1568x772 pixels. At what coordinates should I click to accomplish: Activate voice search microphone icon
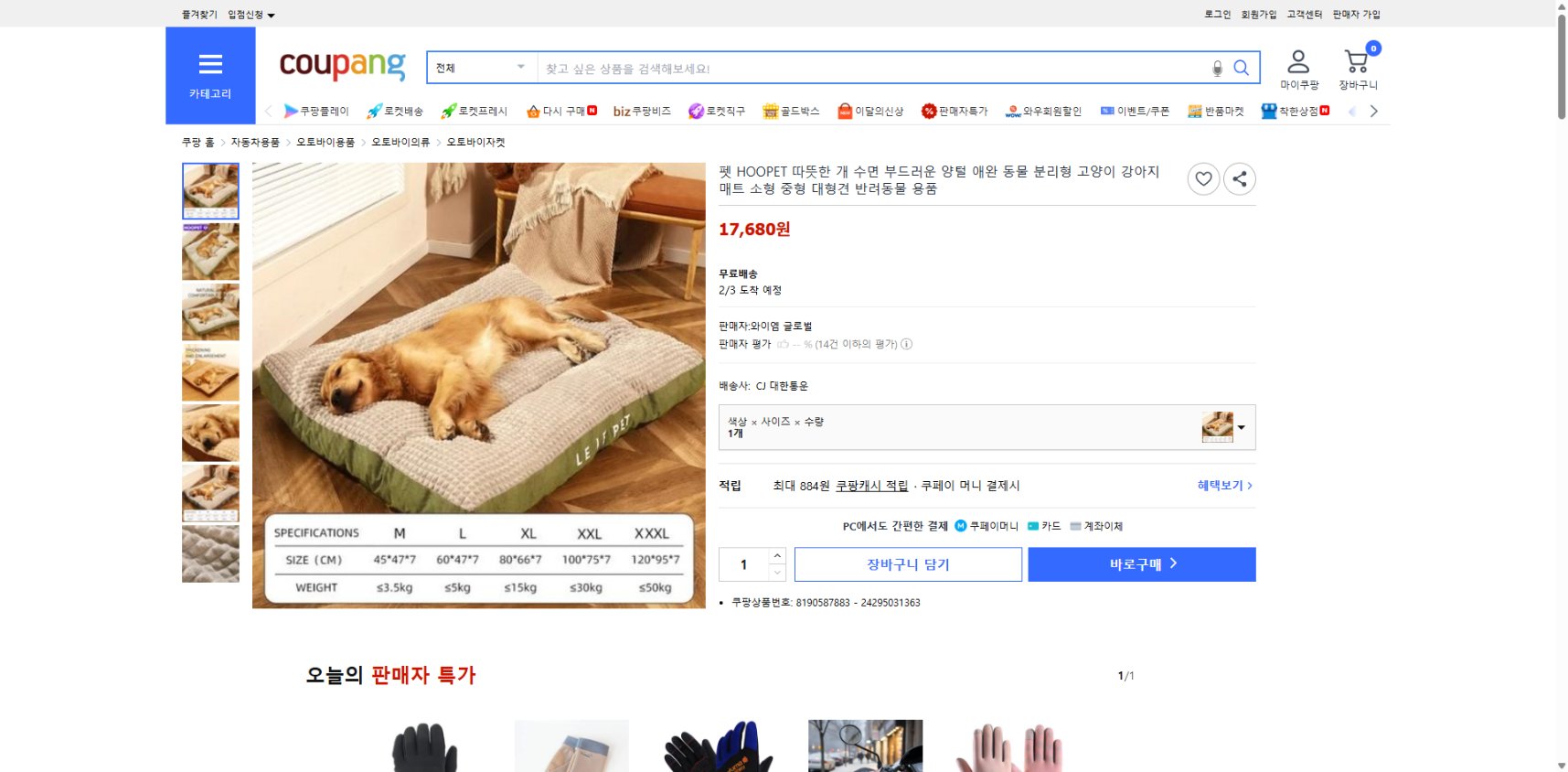tap(1217, 68)
